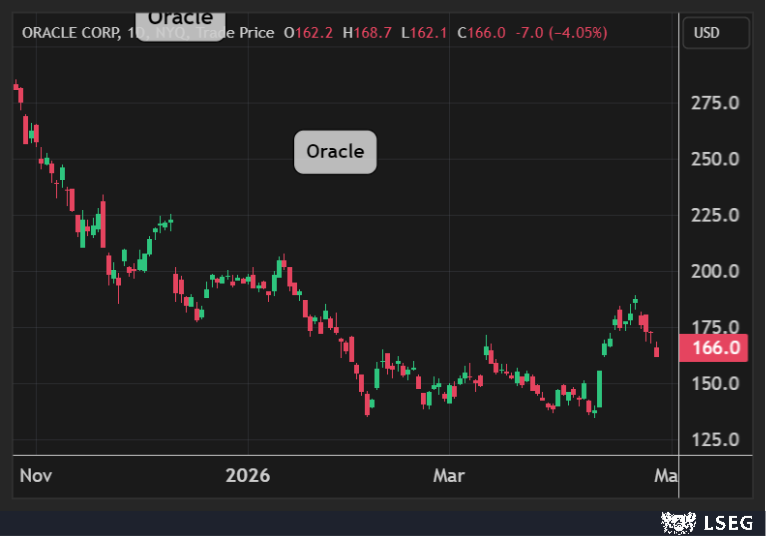
Task: Click the 275.0 price axis label
Action: [714, 103]
